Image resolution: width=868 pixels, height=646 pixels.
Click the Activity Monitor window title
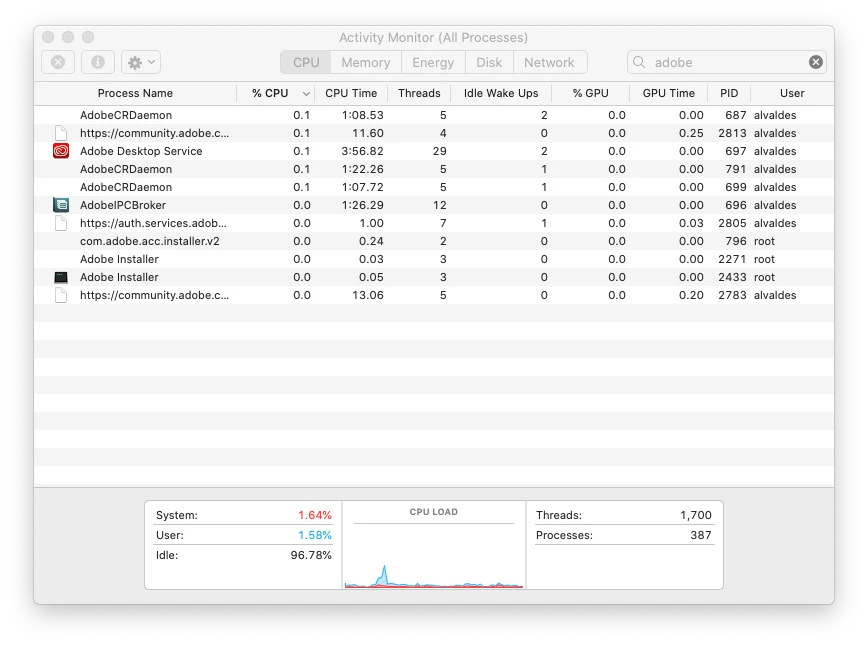[x=433, y=37]
